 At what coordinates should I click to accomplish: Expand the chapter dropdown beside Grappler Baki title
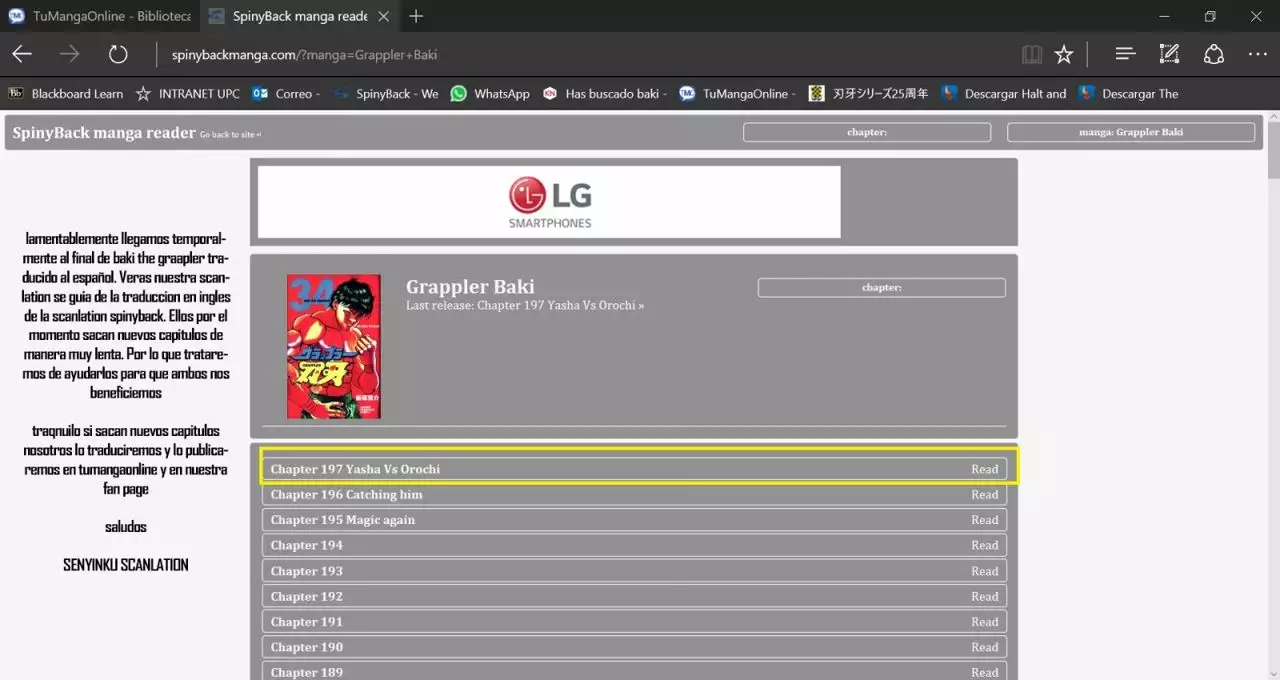point(881,288)
